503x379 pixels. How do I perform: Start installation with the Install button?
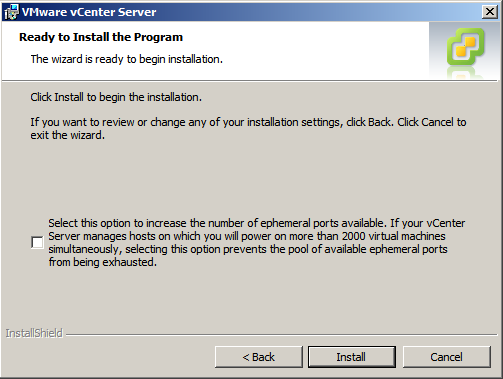coord(352,357)
